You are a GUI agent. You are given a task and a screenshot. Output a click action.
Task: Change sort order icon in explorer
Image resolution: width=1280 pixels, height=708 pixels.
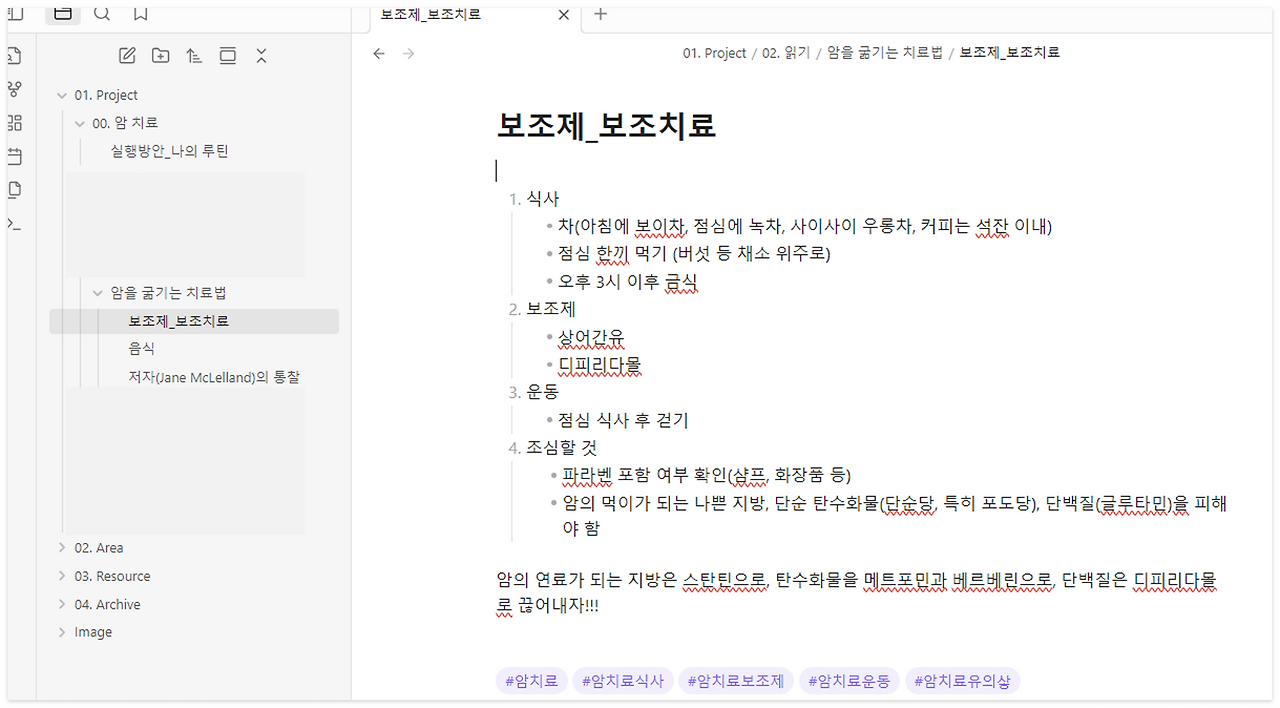pyautogui.click(x=194, y=56)
